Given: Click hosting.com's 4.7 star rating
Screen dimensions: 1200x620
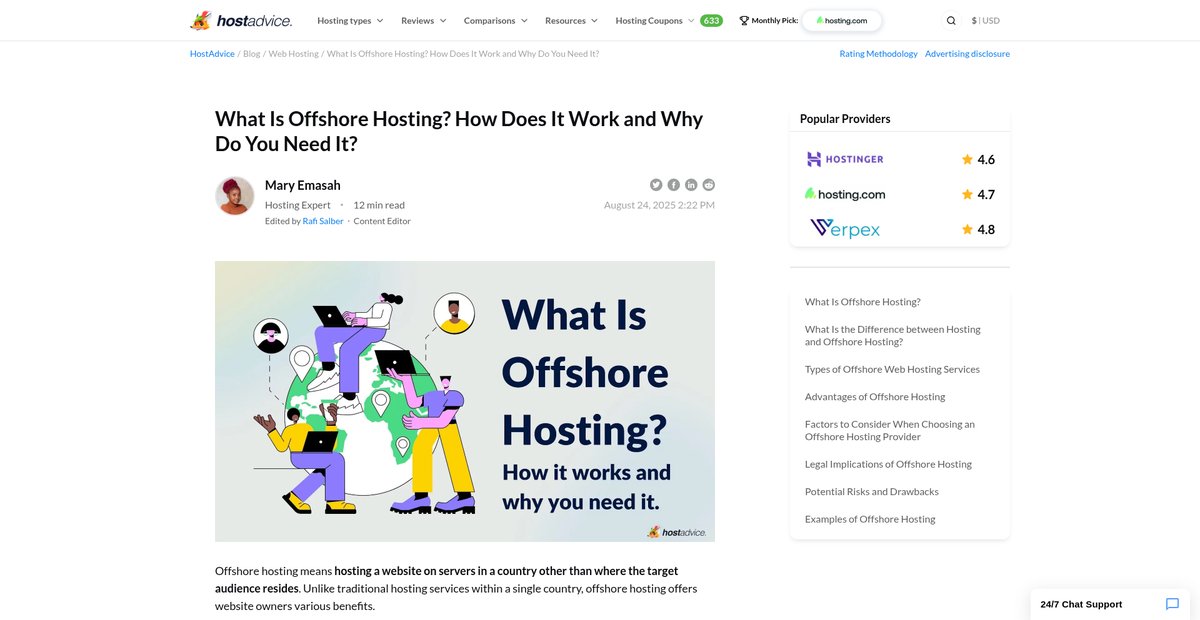Looking at the screenshot, I should pyautogui.click(x=978, y=194).
